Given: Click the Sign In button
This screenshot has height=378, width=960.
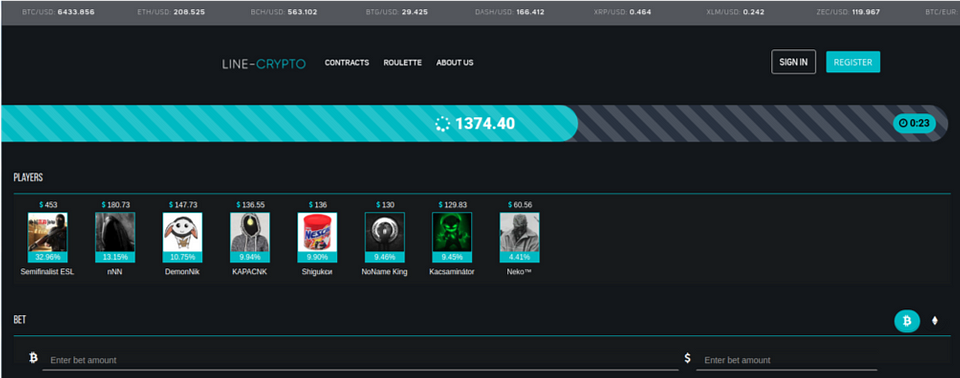Looking at the screenshot, I should pyautogui.click(x=793, y=62).
